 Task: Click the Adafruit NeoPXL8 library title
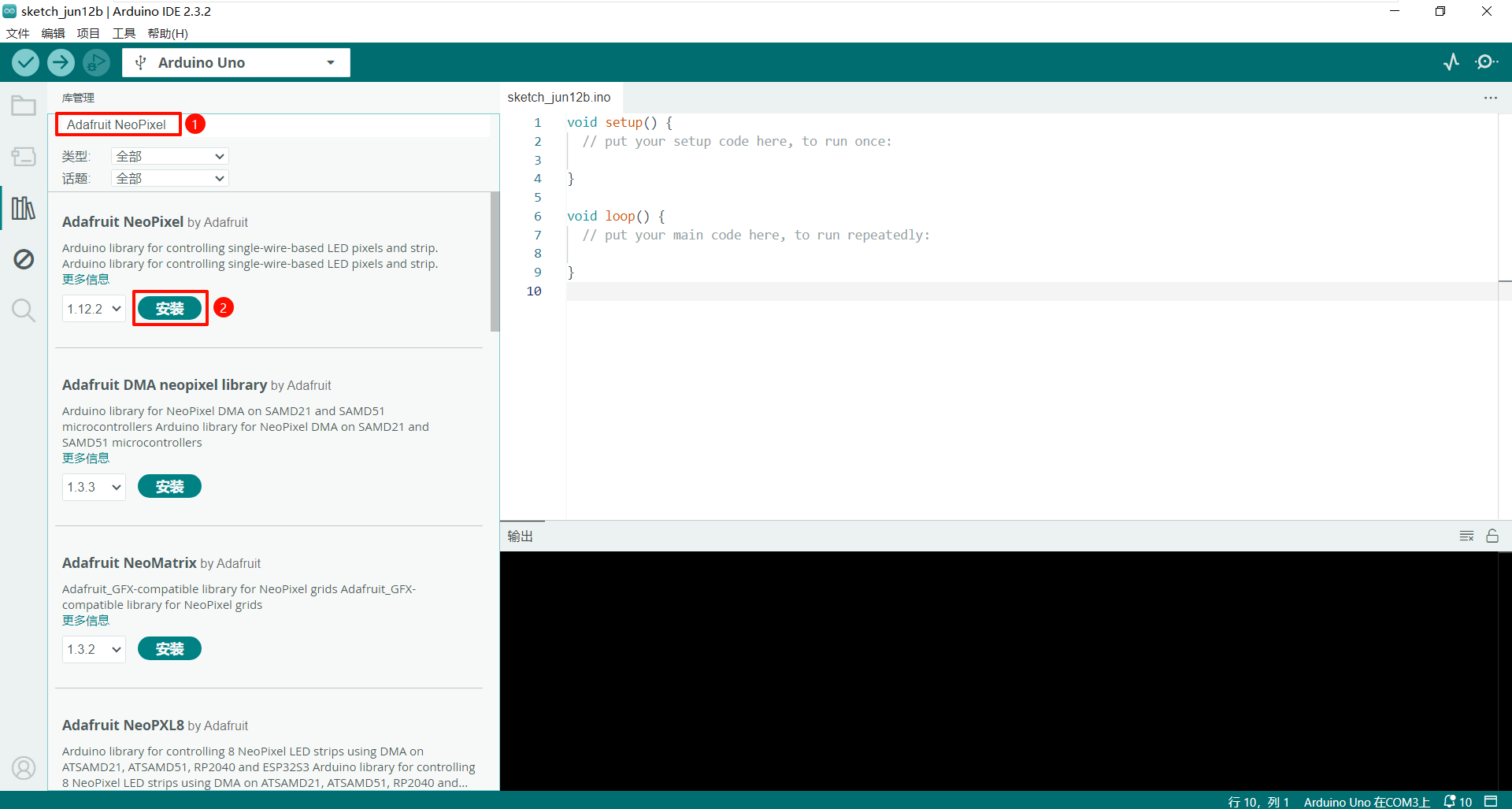point(123,725)
